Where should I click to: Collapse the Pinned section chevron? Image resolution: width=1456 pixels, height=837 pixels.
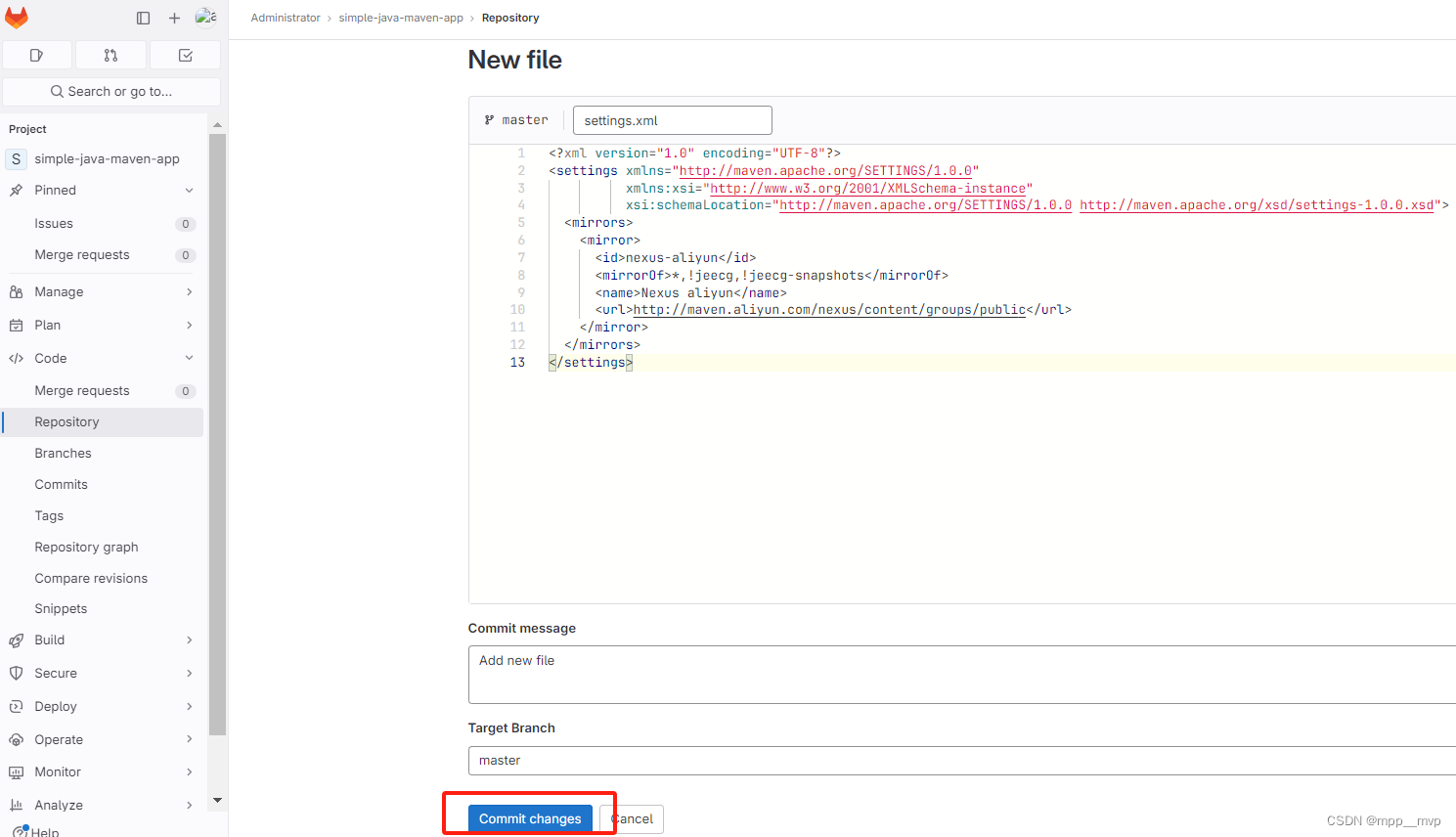189,191
